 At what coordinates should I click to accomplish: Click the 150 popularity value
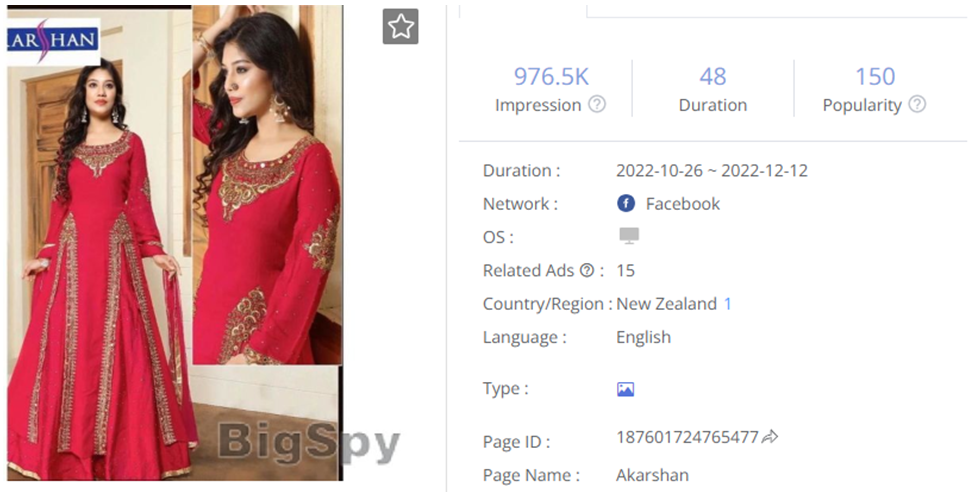pyautogui.click(x=875, y=76)
